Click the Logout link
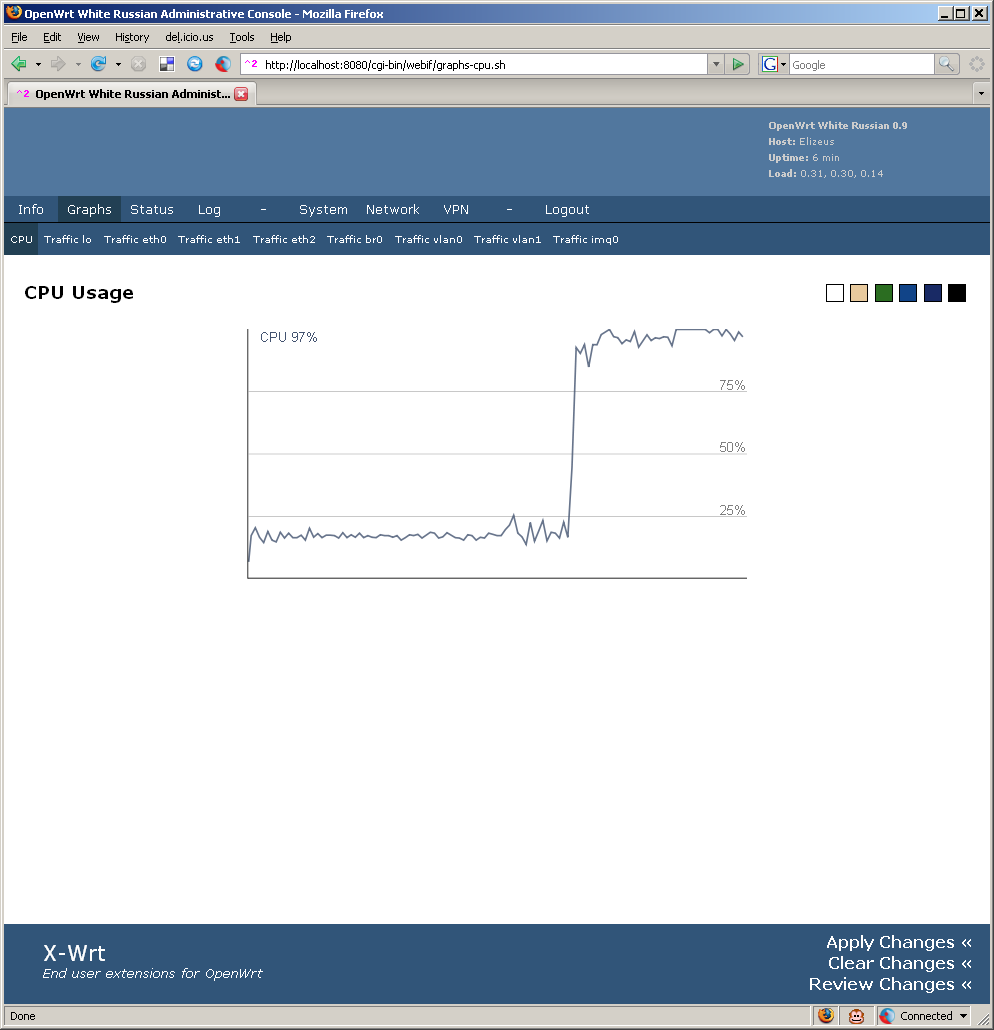The height and width of the screenshot is (1030, 994). 567,210
